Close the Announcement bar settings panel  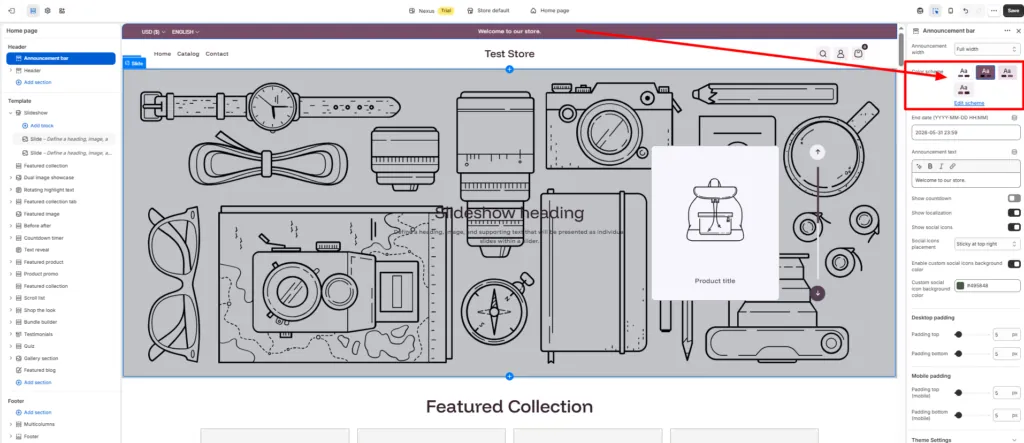tap(1018, 31)
